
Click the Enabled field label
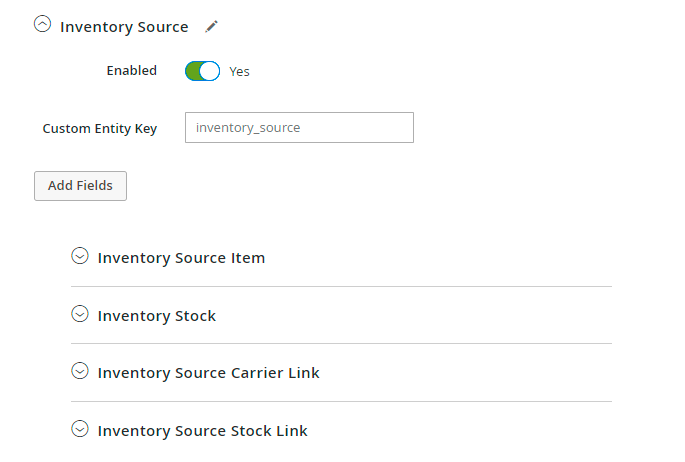coord(132,71)
